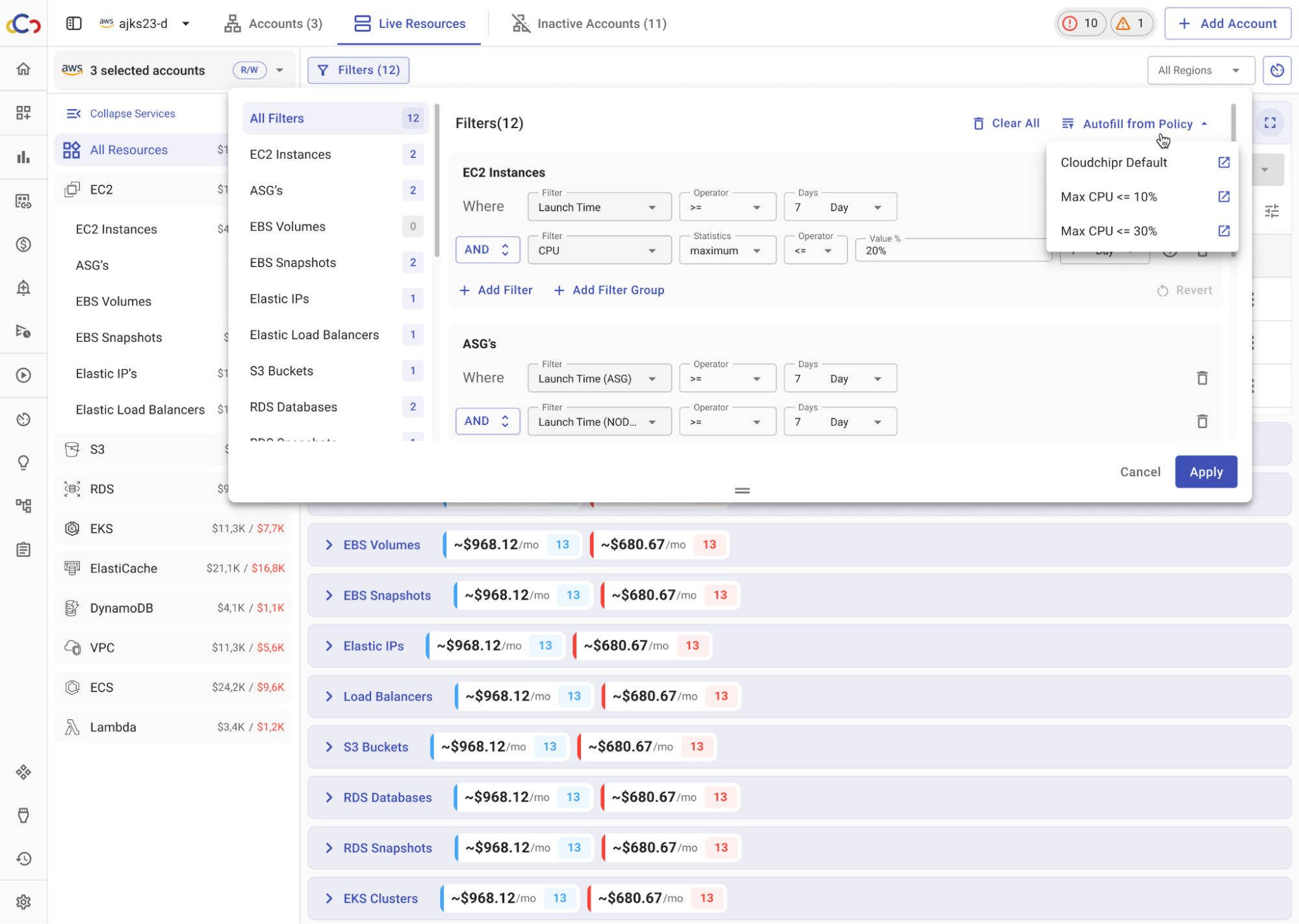Open the home icon in sidebar
The image size is (1299, 924).
(x=23, y=69)
